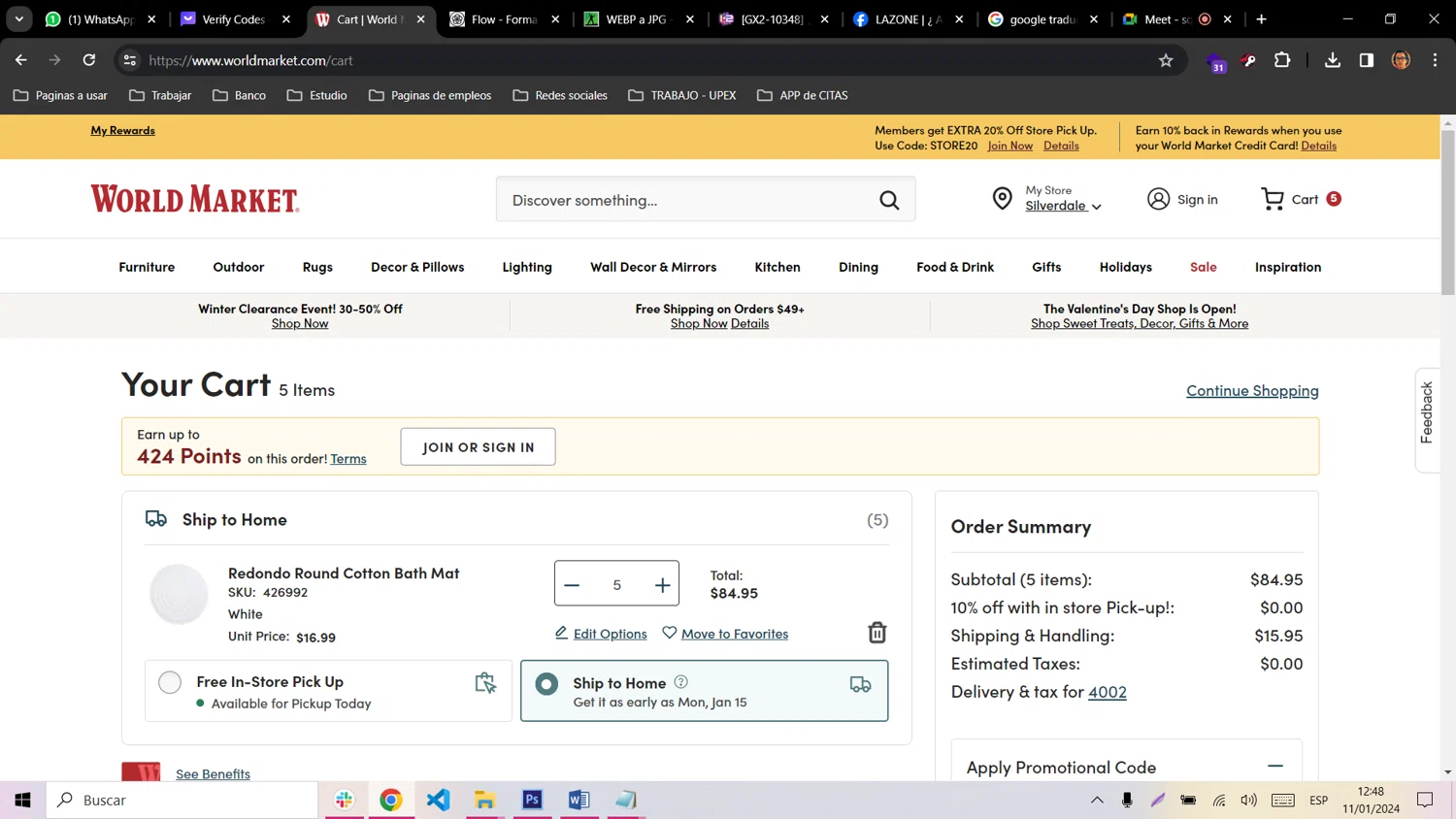Go back to previous page
Viewport: 1456px width, 819px height.
pos(21,60)
